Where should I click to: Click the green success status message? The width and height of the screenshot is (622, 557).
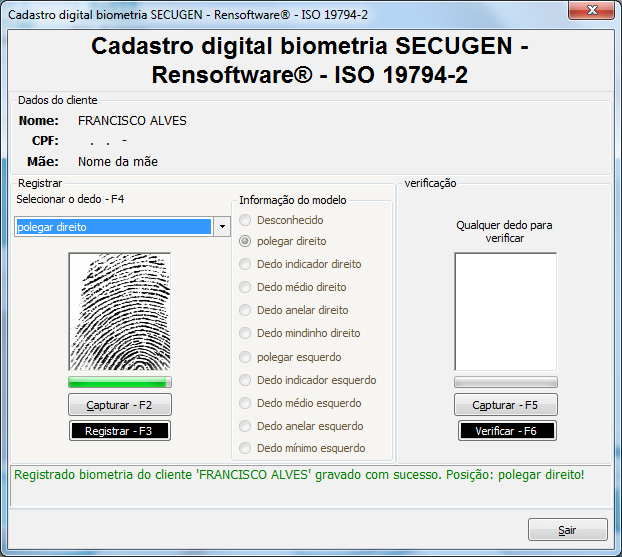(299, 475)
